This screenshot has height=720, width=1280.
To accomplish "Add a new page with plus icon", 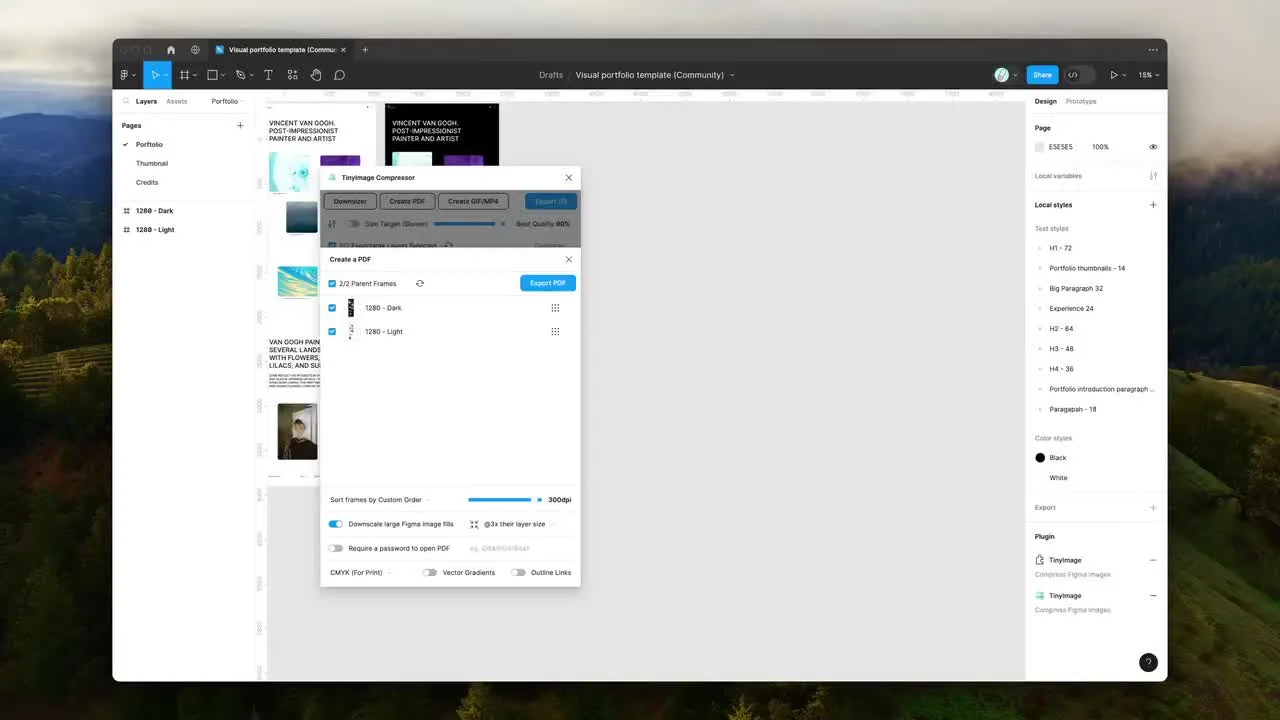I will pyautogui.click(x=240, y=126).
